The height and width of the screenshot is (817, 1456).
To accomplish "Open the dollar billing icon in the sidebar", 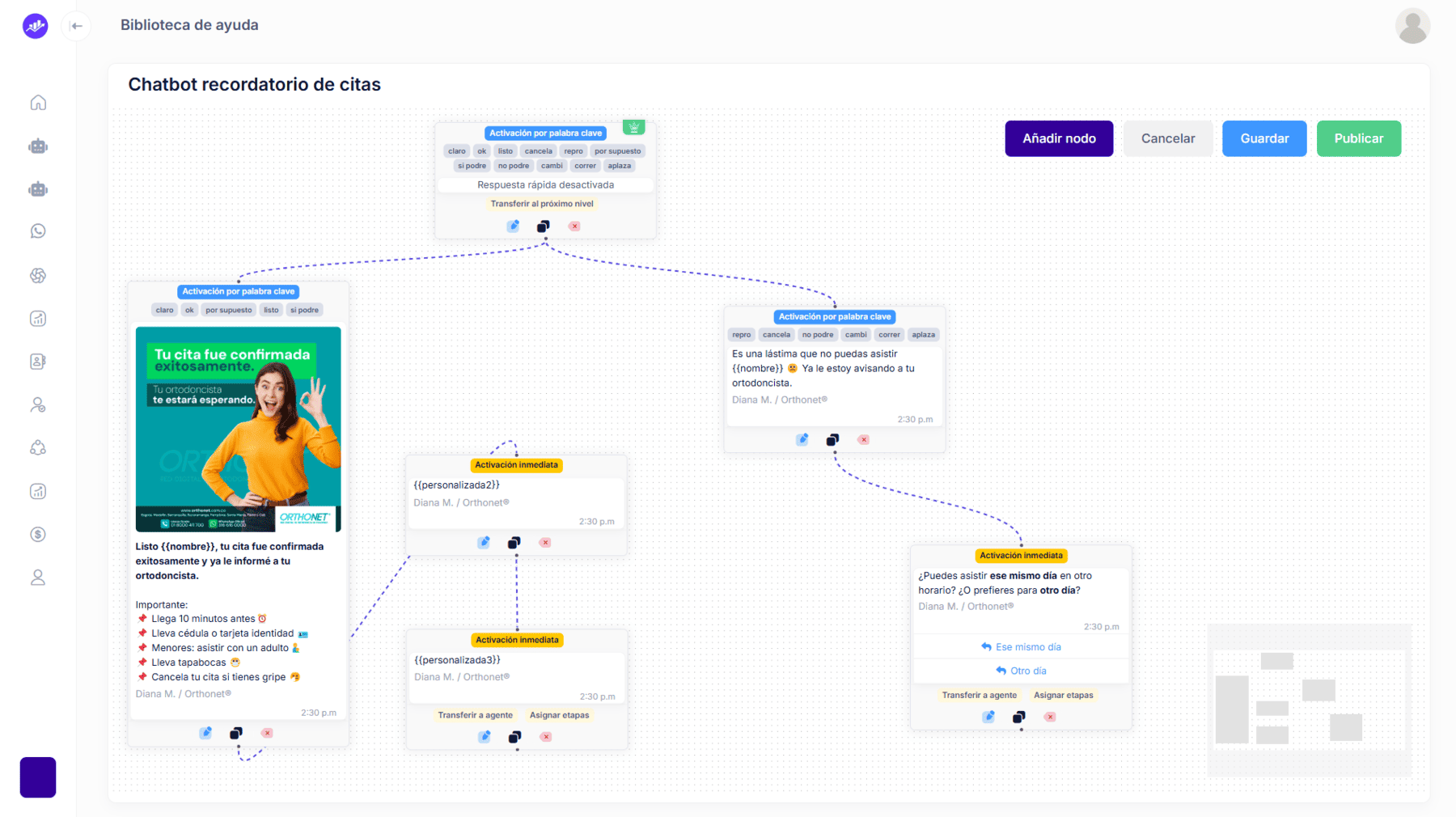I will pos(38,535).
